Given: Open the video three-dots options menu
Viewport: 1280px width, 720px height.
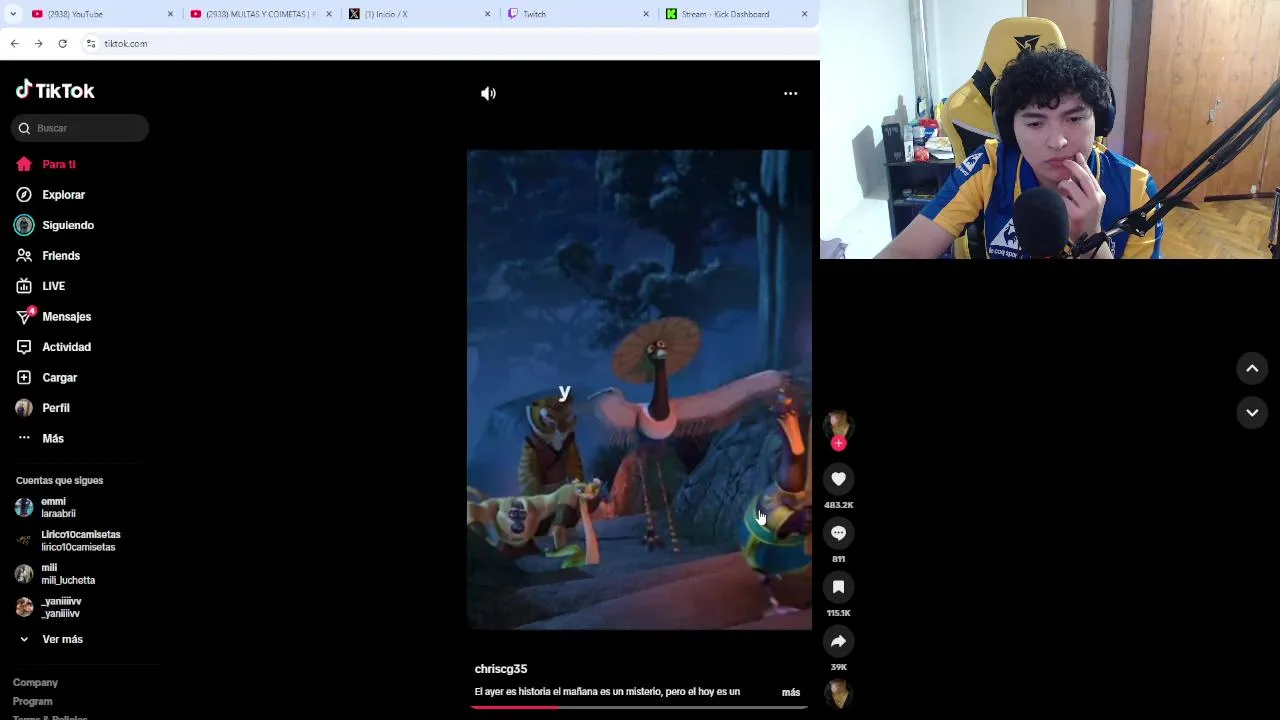Looking at the screenshot, I should (x=790, y=93).
